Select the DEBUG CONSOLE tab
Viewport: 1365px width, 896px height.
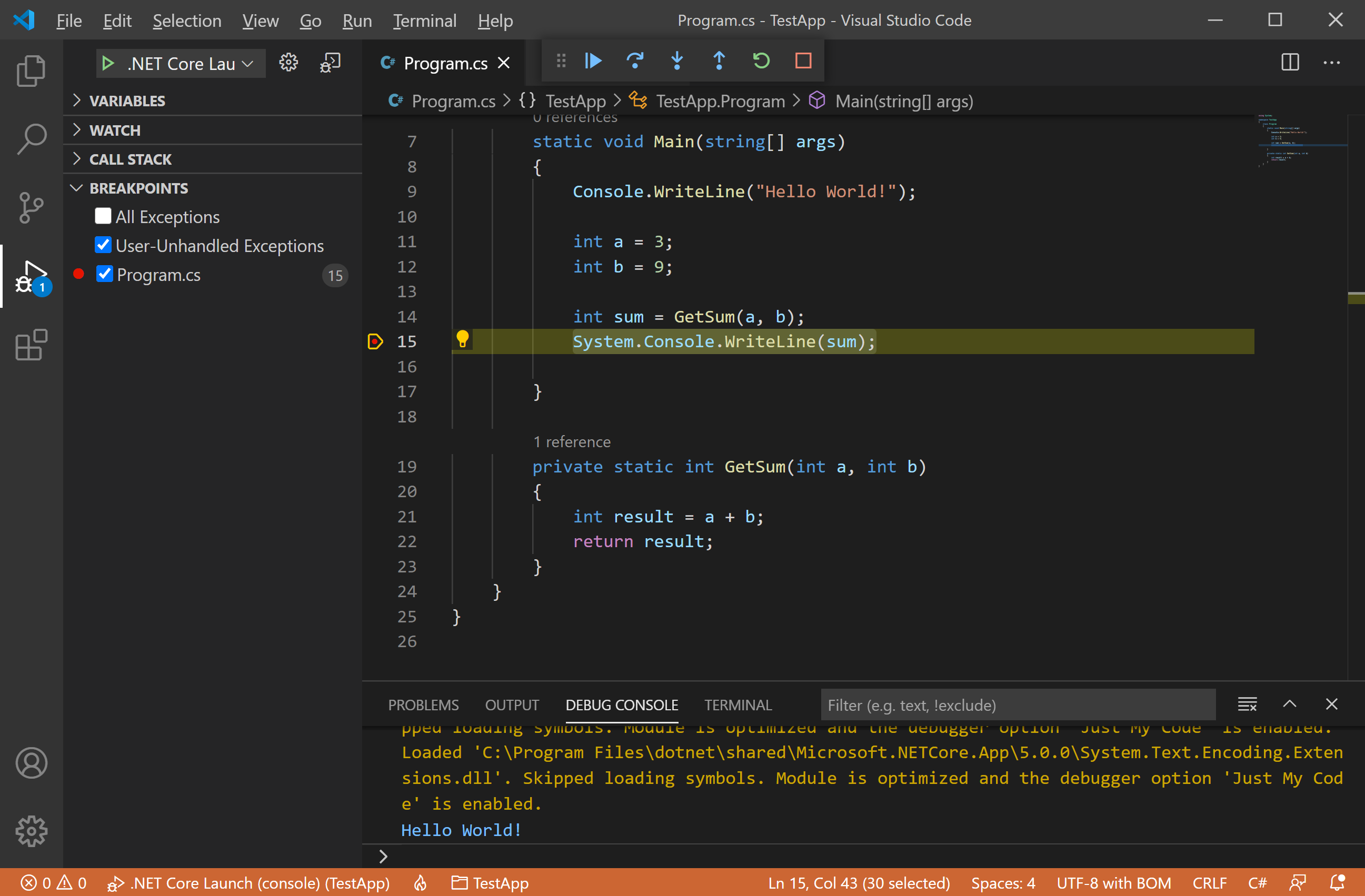620,705
